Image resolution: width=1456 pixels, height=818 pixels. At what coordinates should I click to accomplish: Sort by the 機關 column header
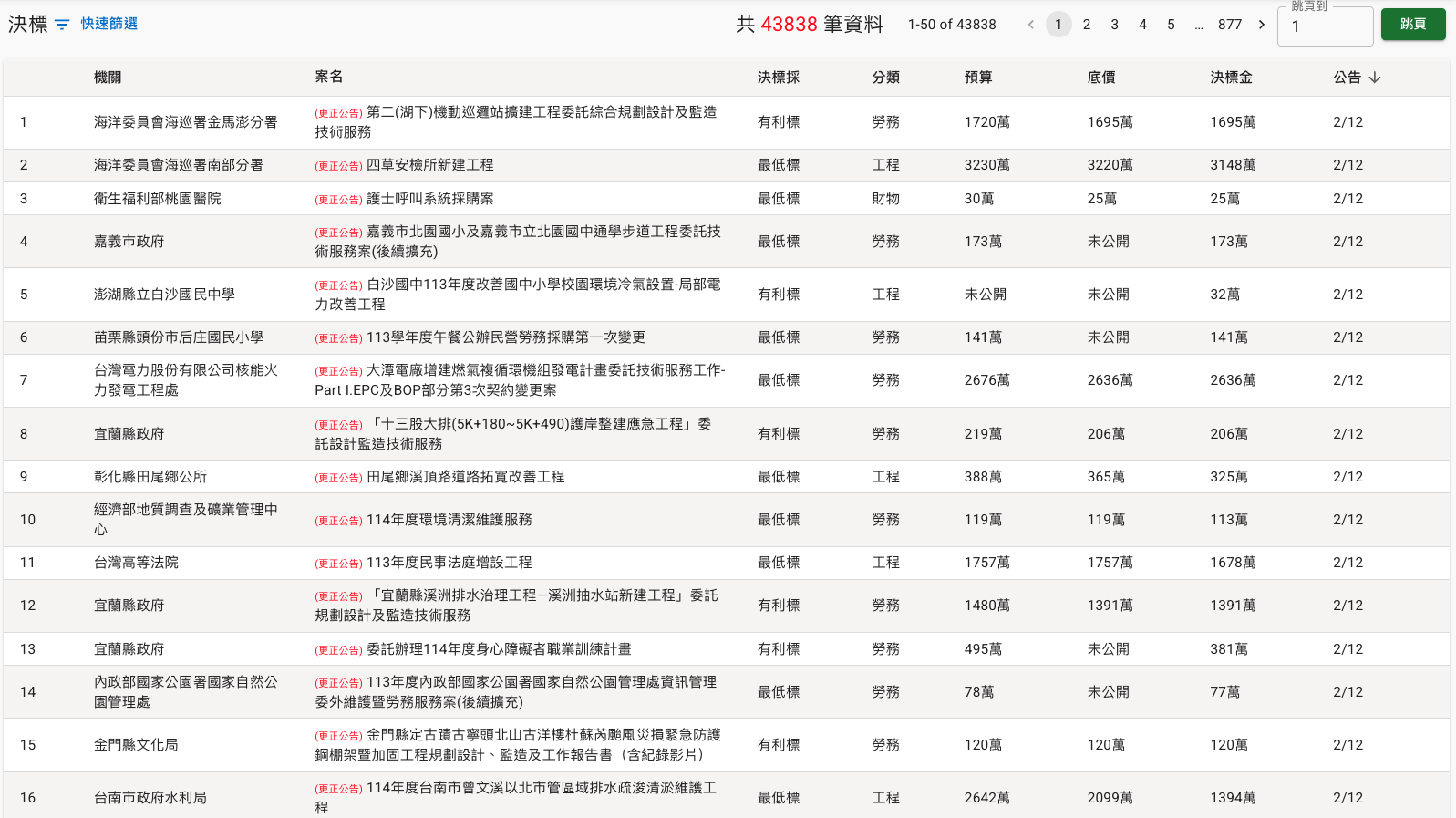point(108,78)
